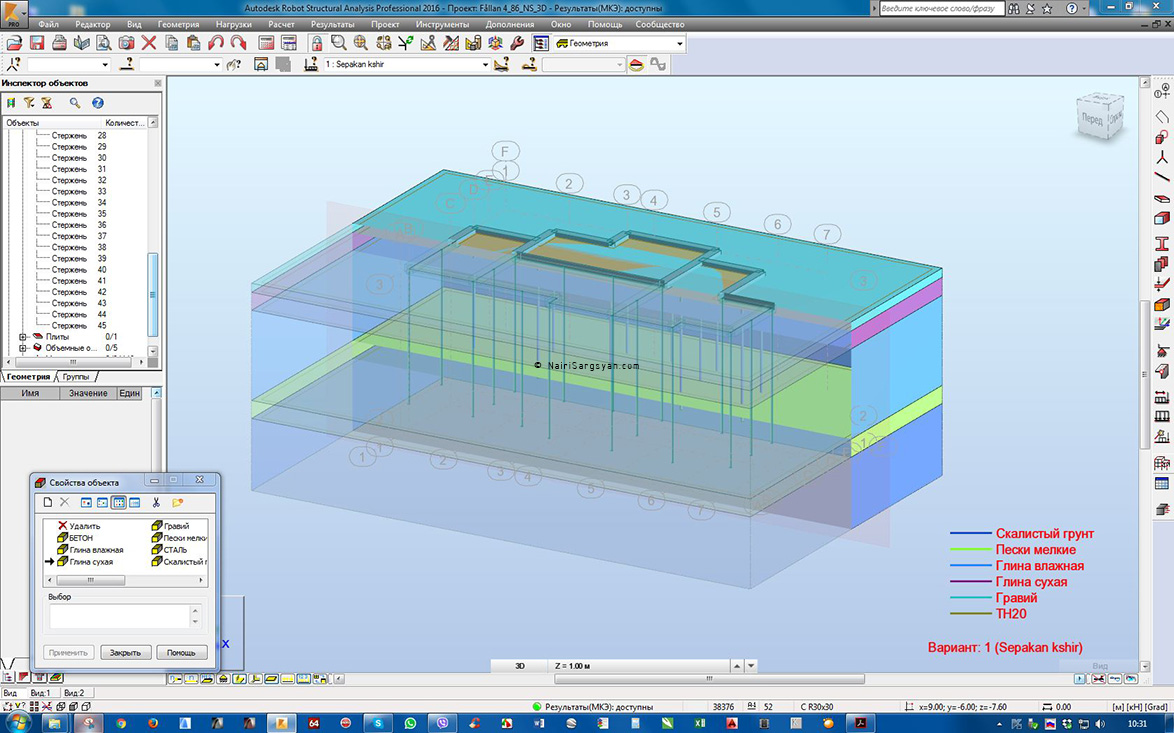Viewport: 1174px width, 733px height.
Task: Open the load case dropdown '1 : Sepakan kshir'
Action: (x=485, y=64)
